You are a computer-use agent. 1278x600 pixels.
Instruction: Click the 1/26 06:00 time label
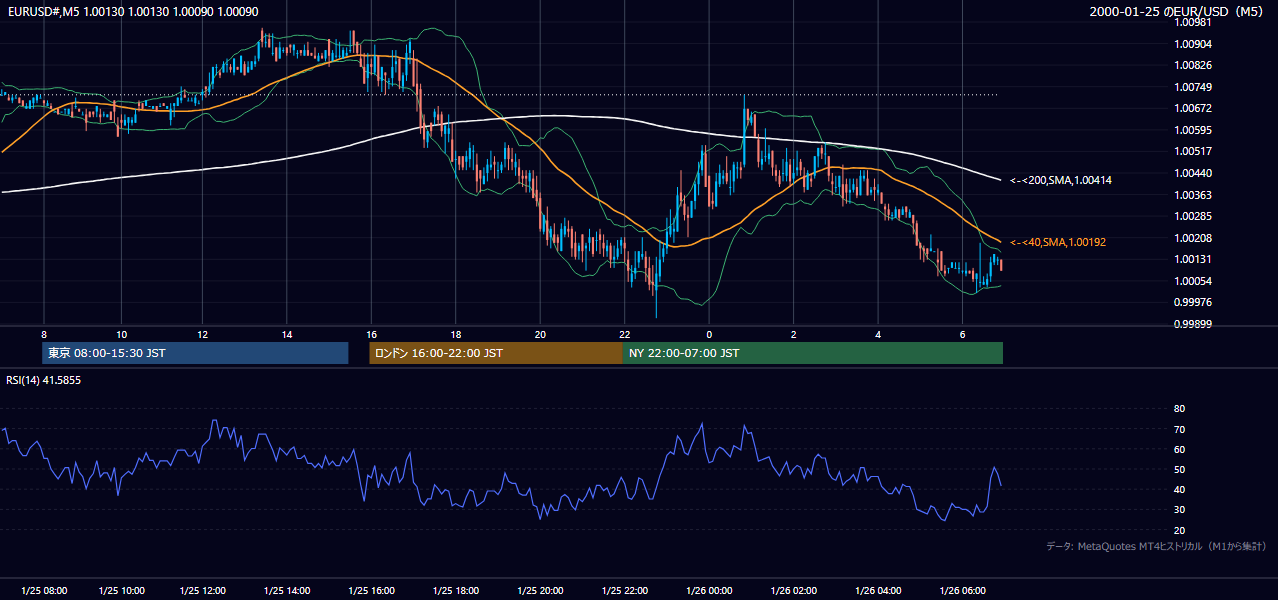tap(962, 590)
